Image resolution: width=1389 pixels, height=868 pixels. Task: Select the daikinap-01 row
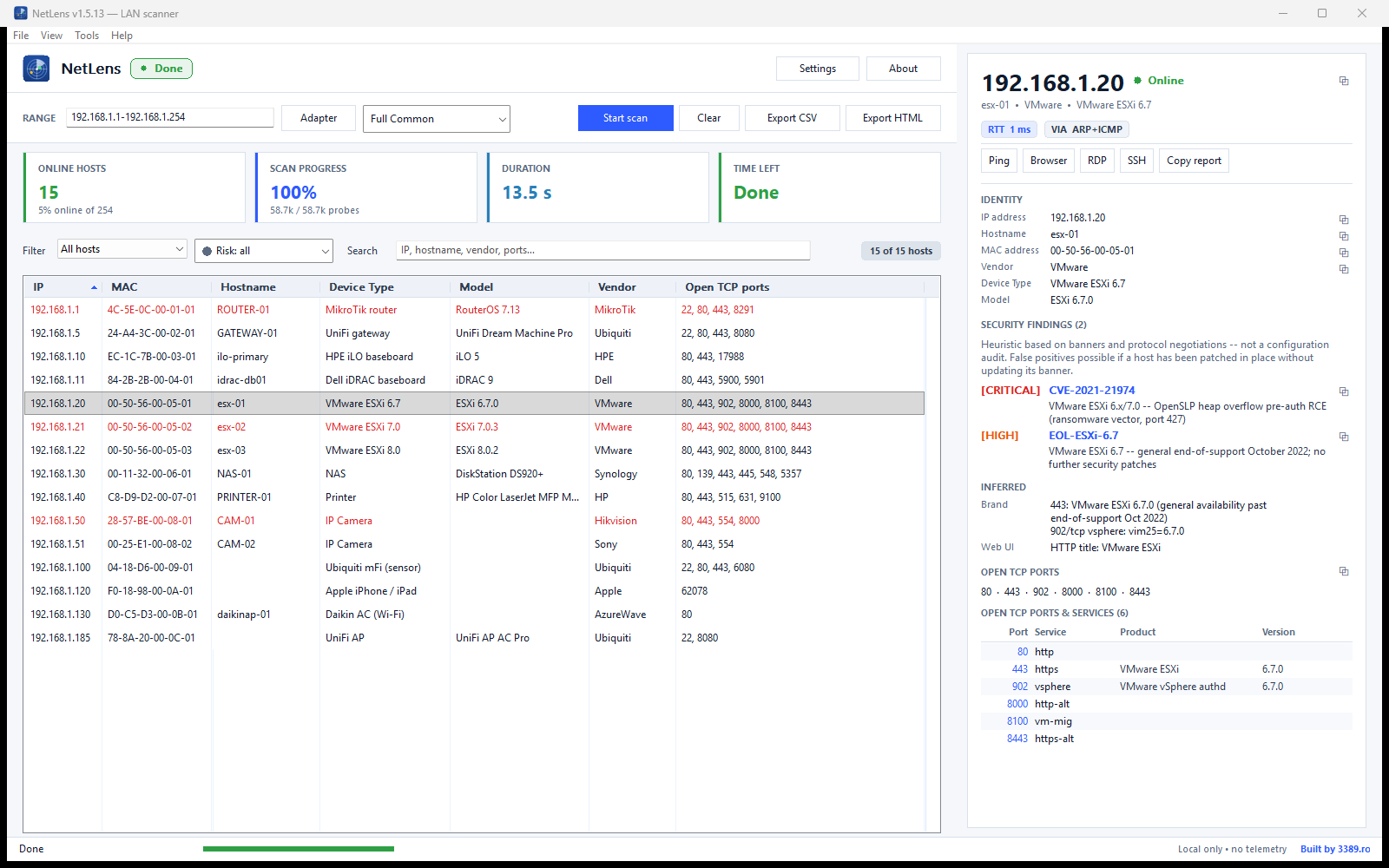click(x=474, y=615)
